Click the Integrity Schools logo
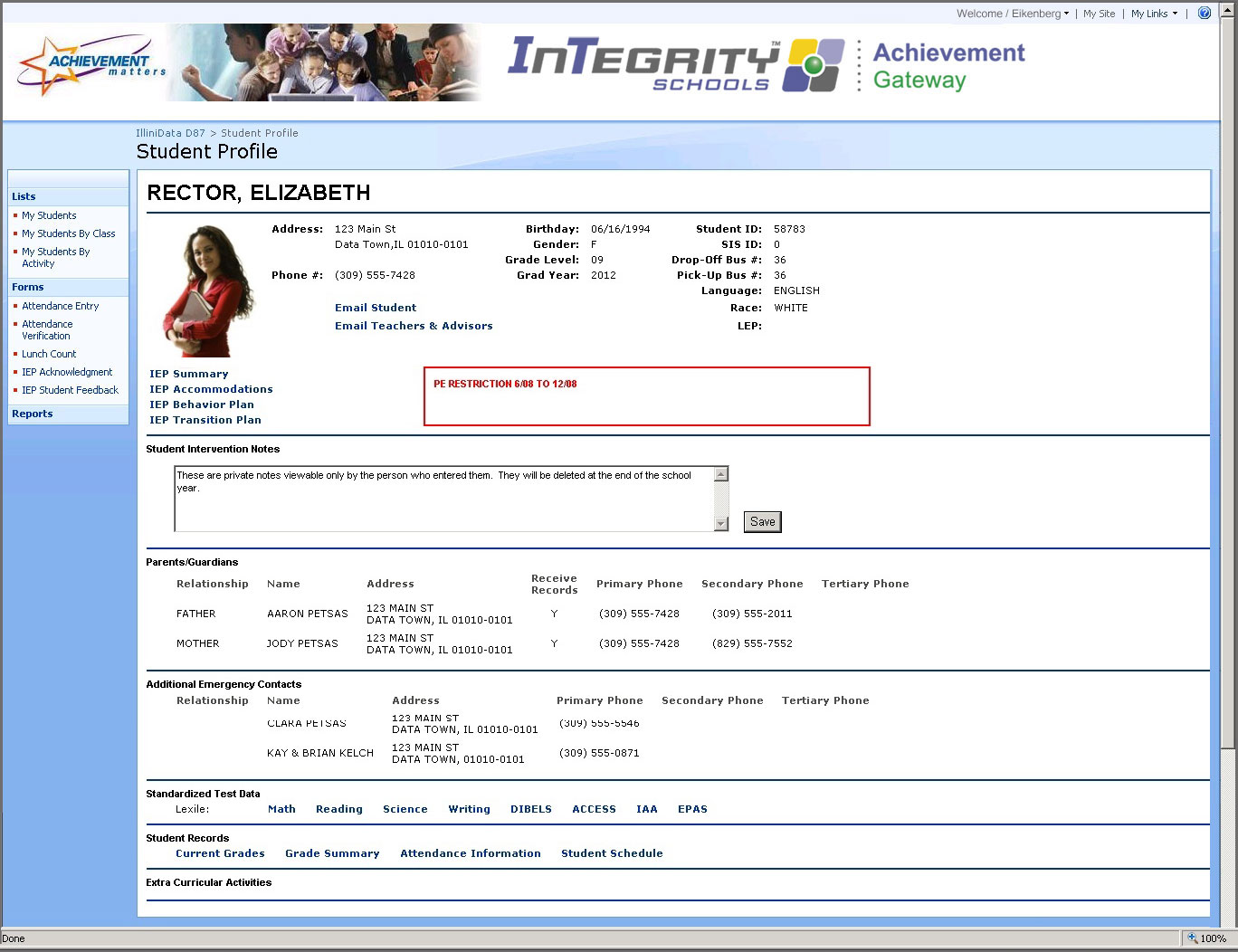This screenshot has width=1238, height=952. tap(675, 64)
